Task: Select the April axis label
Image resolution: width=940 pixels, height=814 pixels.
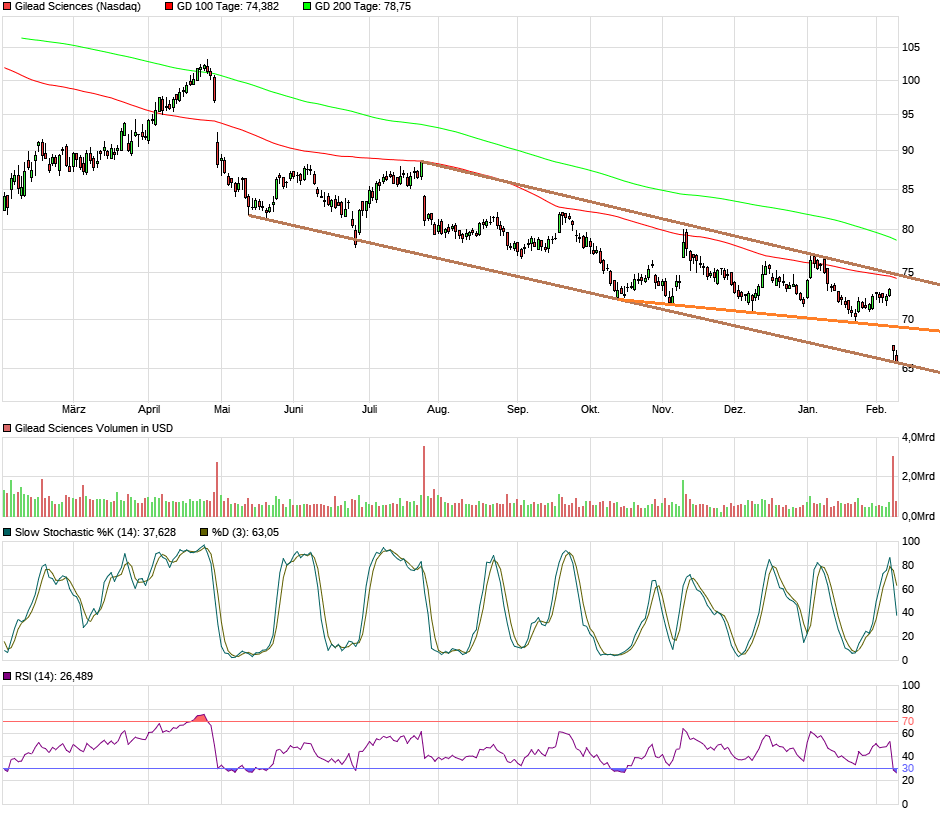Action: point(148,409)
